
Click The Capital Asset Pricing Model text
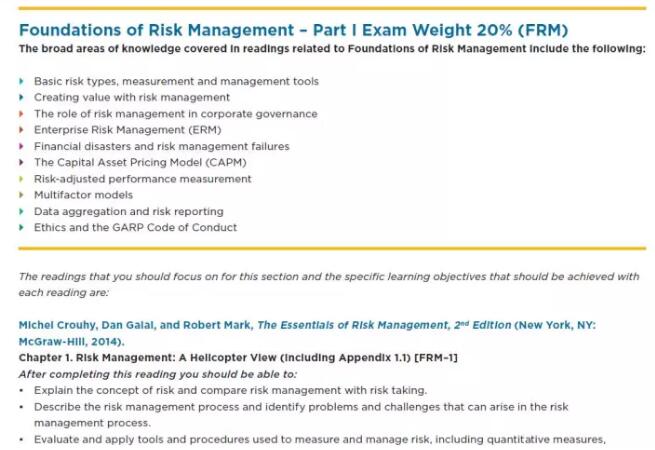pyautogui.click(x=140, y=162)
